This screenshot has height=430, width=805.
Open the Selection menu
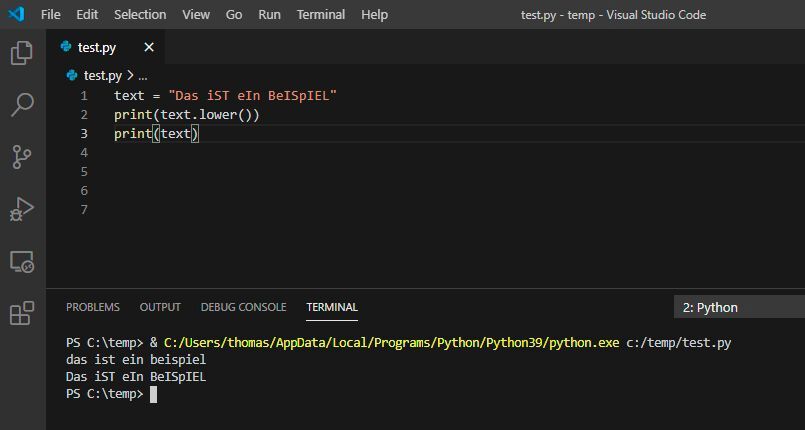140,14
